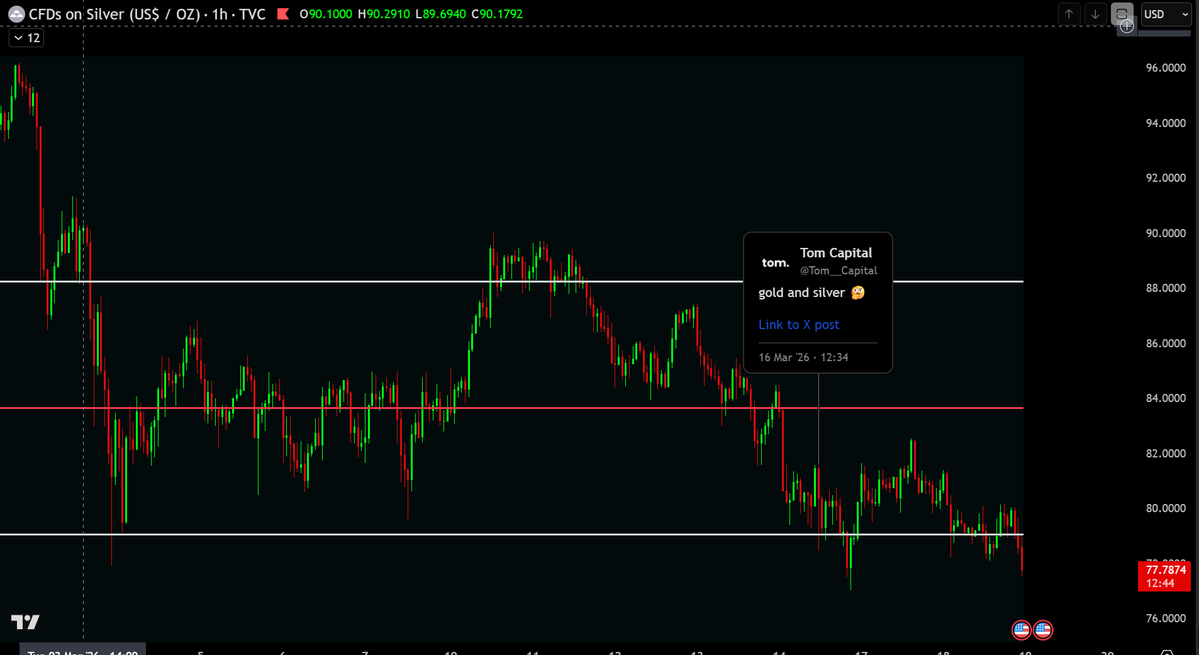
Task: Click the 88.0000 price axis label
Action: tap(1165, 288)
